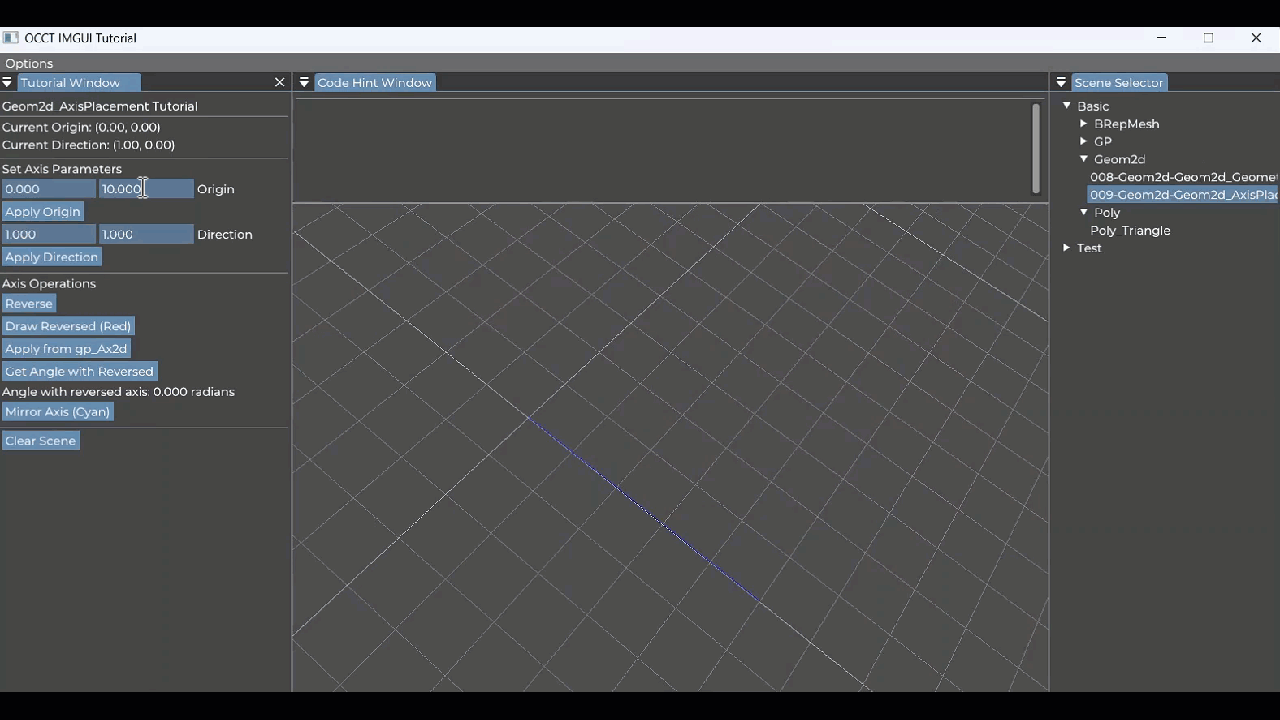Open the Tutorial Window dock dropdown arrow
1280x720 pixels.
coord(7,82)
